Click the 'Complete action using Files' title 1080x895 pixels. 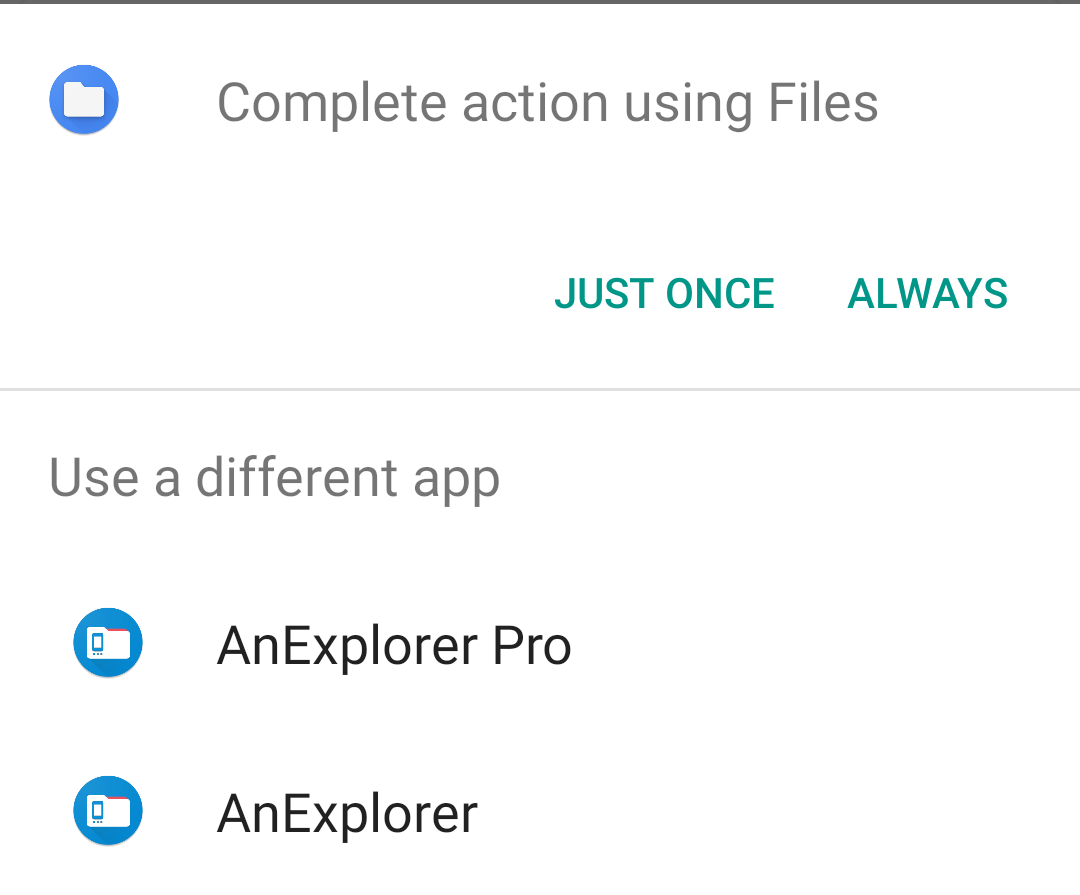[547, 102]
